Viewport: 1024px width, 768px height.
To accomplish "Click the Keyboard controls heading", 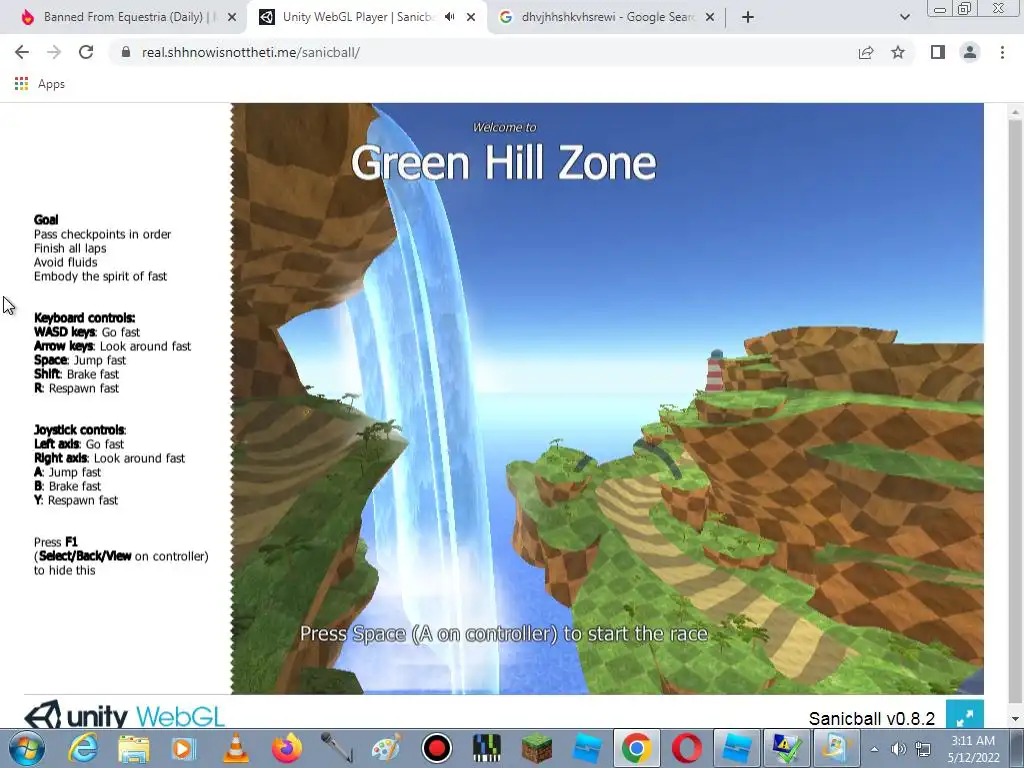I will (x=84, y=318).
